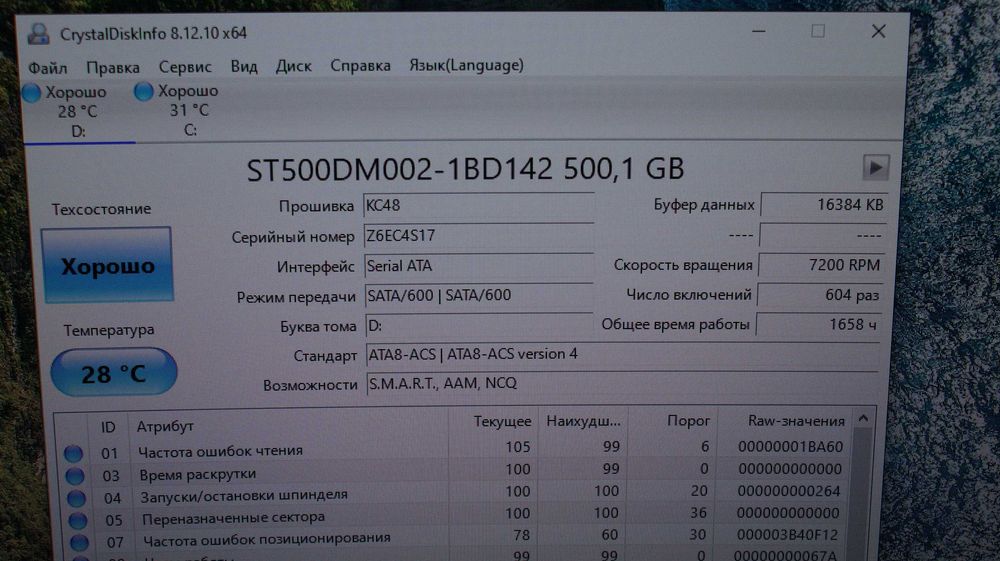Click the CrystalDiskInfo title bar icon

(38, 34)
